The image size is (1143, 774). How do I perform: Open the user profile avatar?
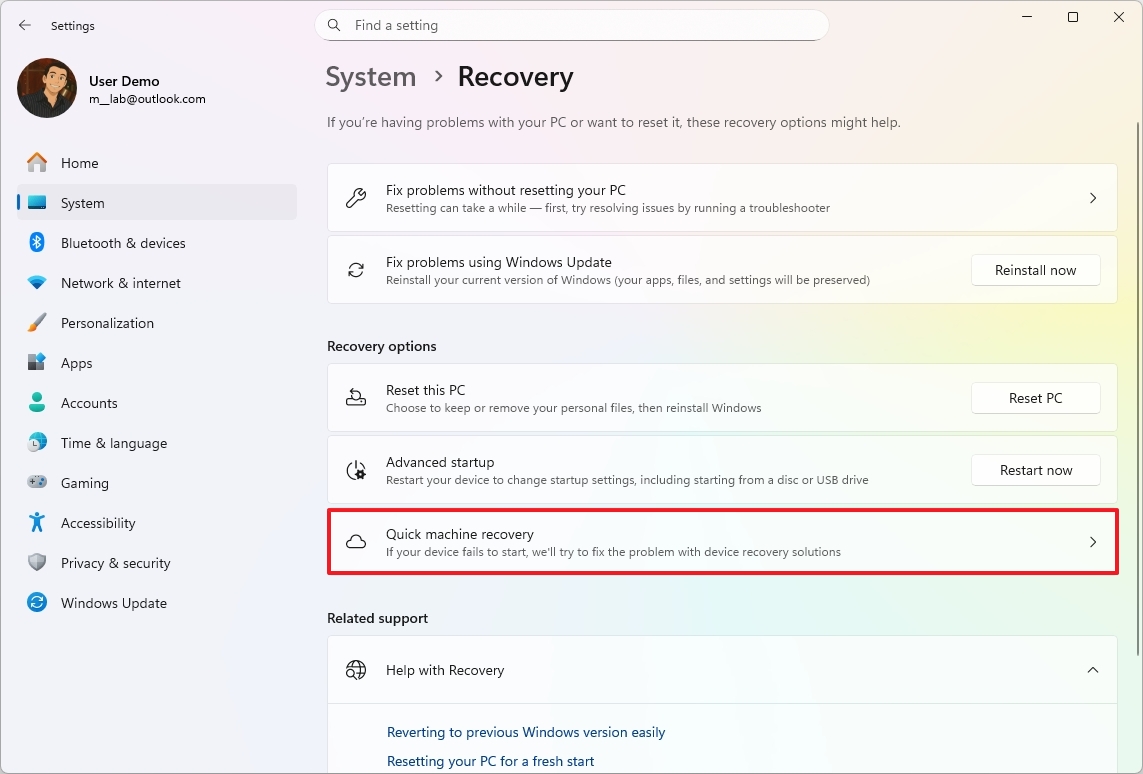[x=46, y=88]
